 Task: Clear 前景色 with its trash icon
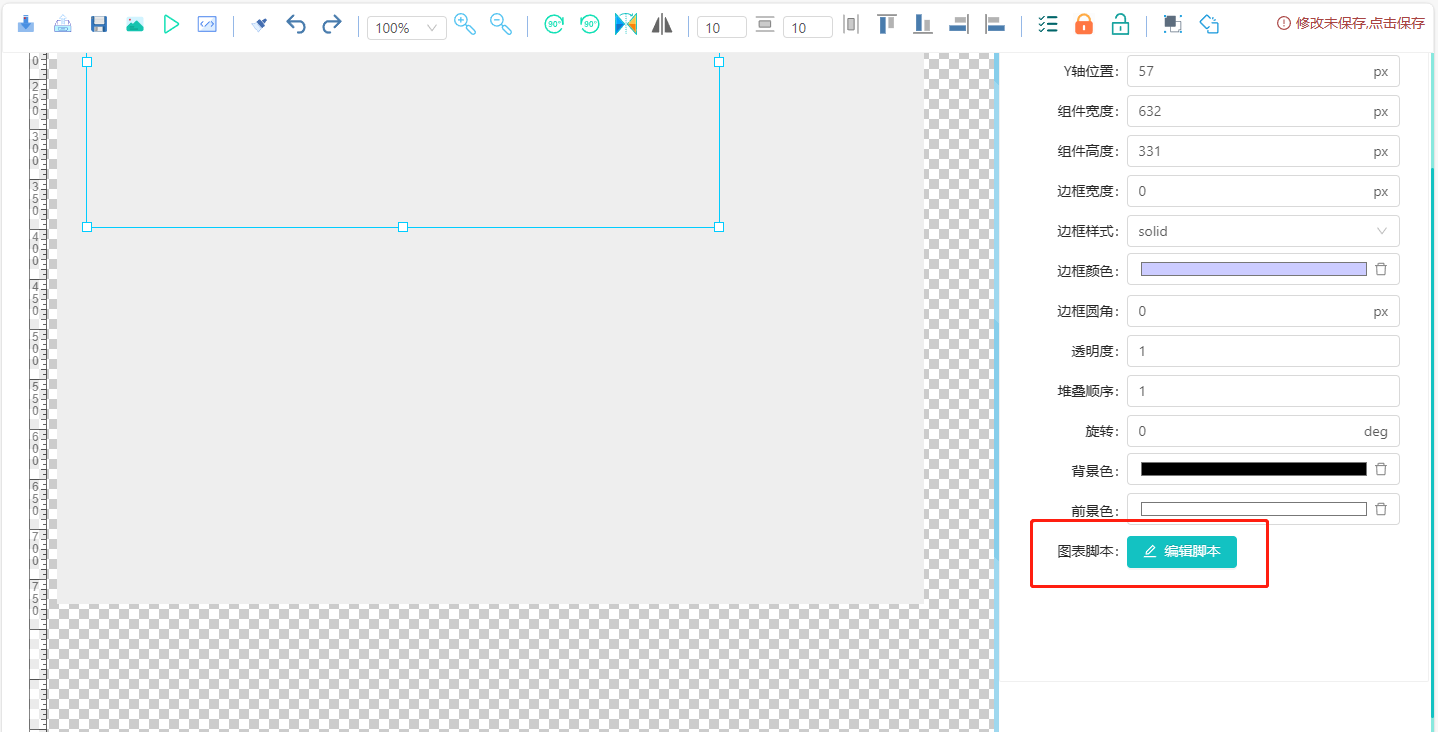click(x=1381, y=509)
